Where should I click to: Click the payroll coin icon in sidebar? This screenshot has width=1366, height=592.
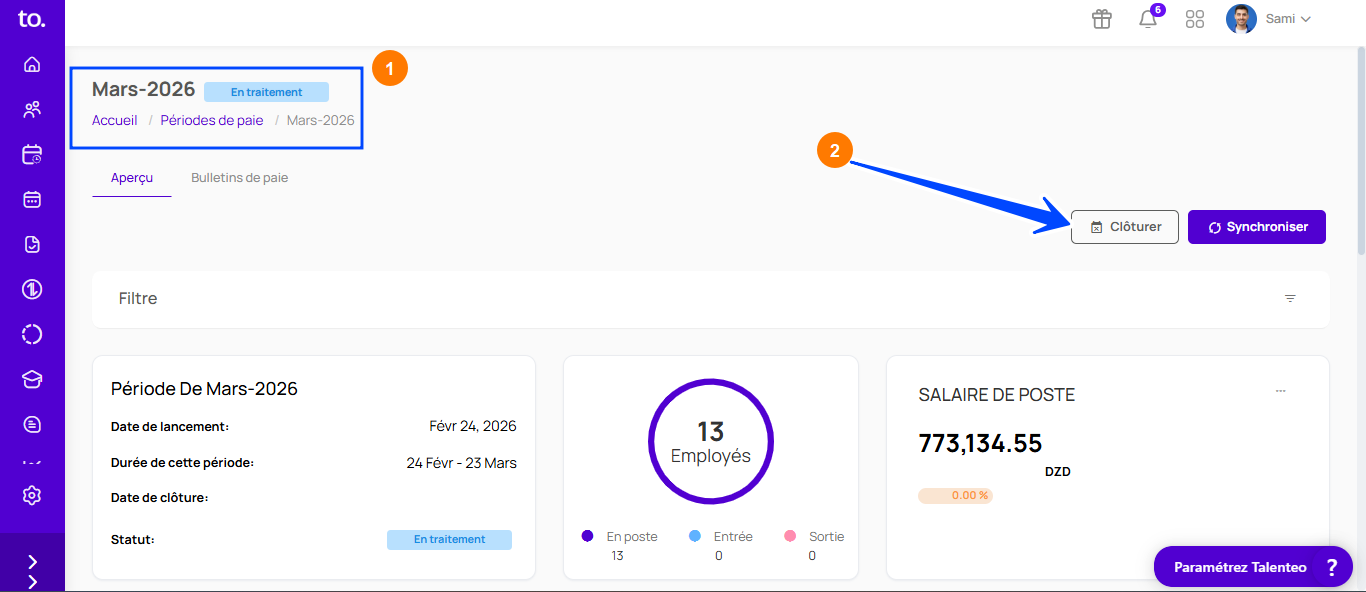click(32, 290)
